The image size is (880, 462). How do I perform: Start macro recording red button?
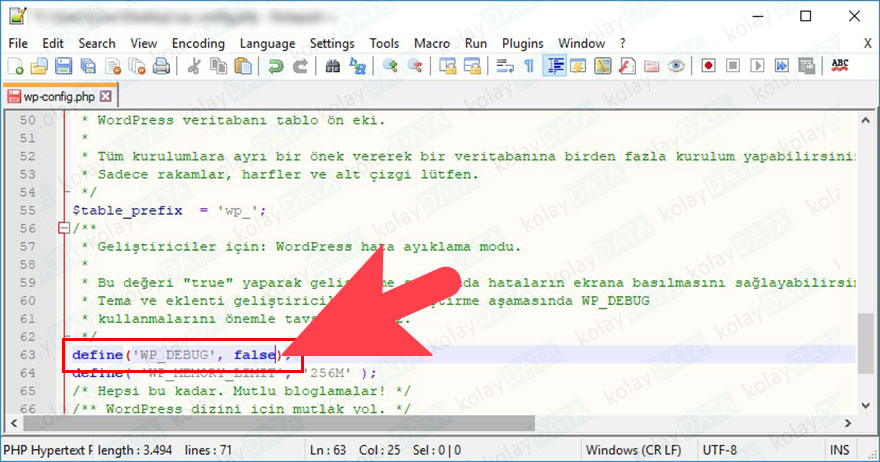click(708, 66)
